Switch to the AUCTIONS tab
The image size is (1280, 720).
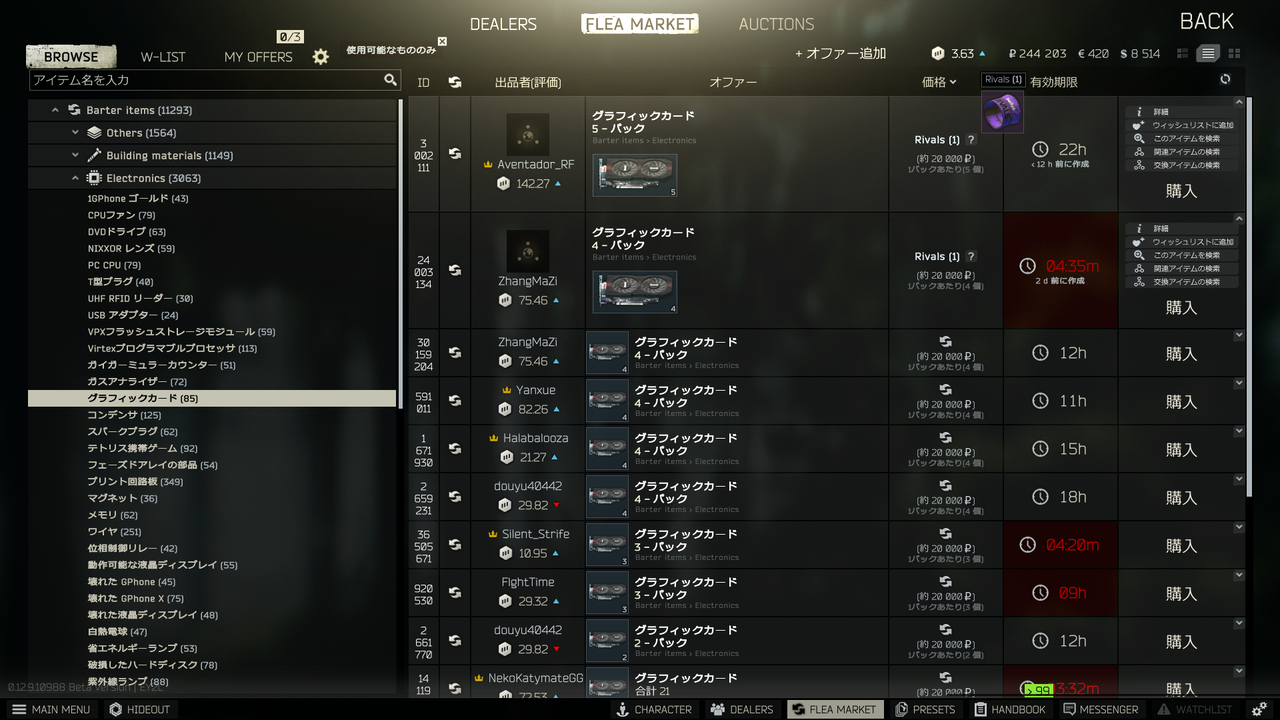coord(776,24)
